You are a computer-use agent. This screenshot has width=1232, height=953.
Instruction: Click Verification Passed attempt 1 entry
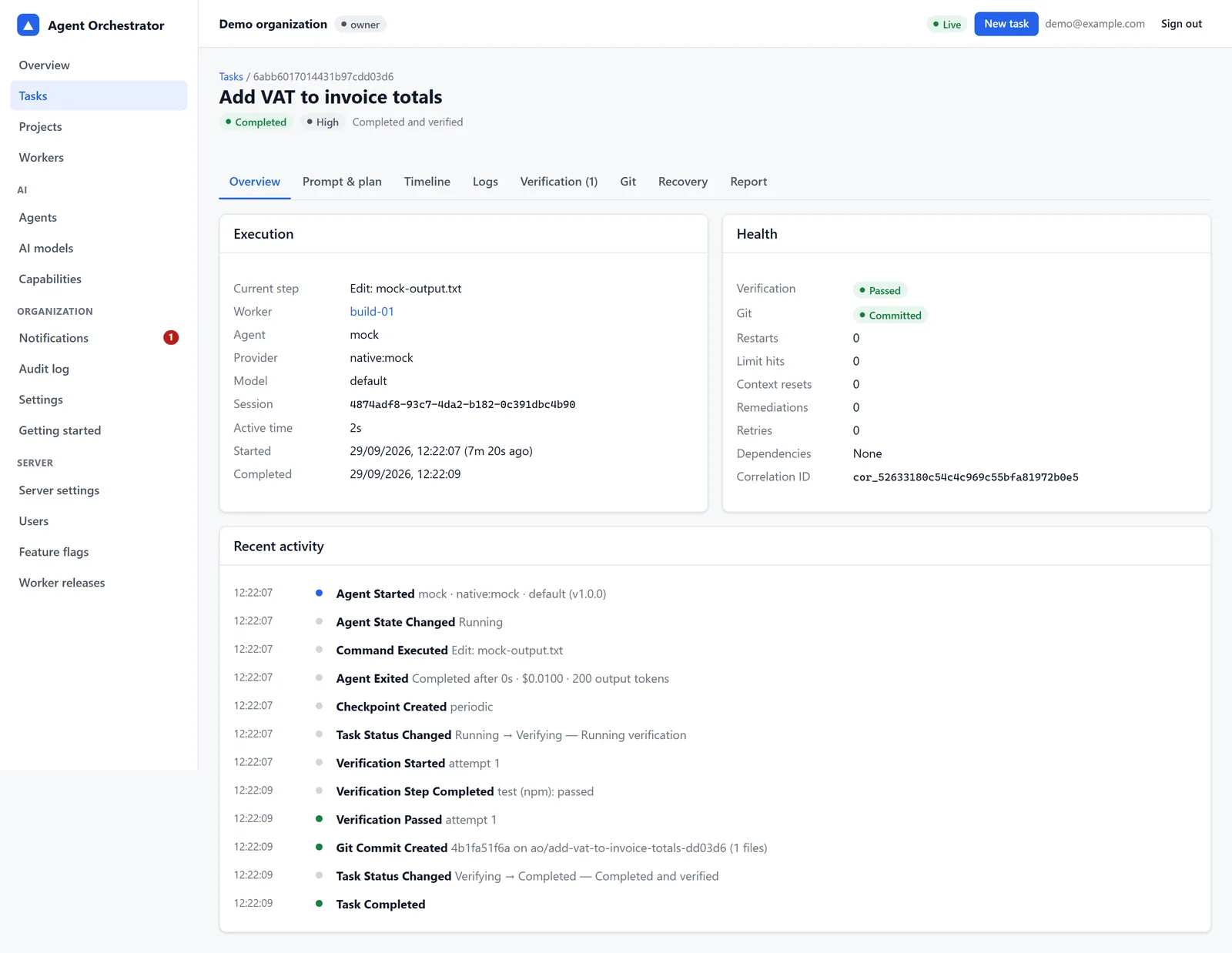pyautogui.click(x=417, y=820)
